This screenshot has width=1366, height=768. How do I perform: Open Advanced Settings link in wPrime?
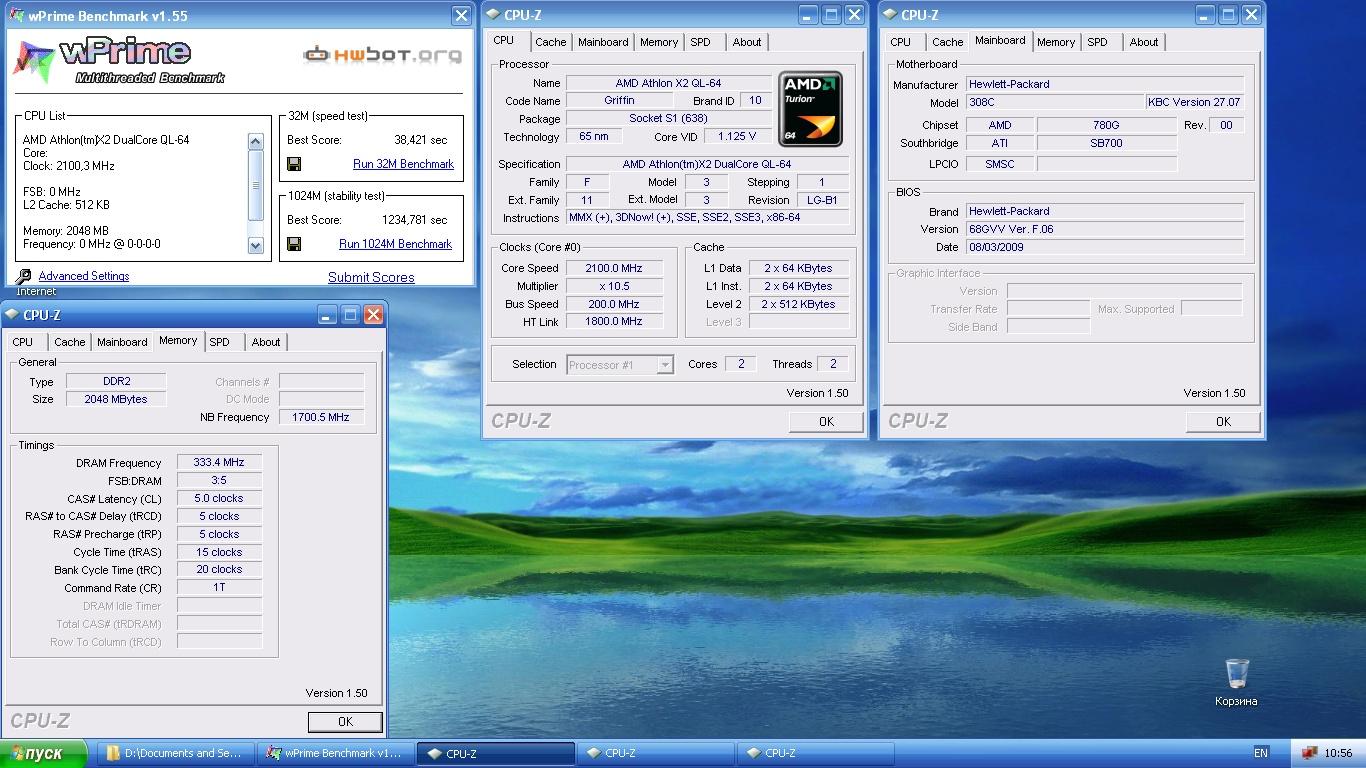[84, 276]
